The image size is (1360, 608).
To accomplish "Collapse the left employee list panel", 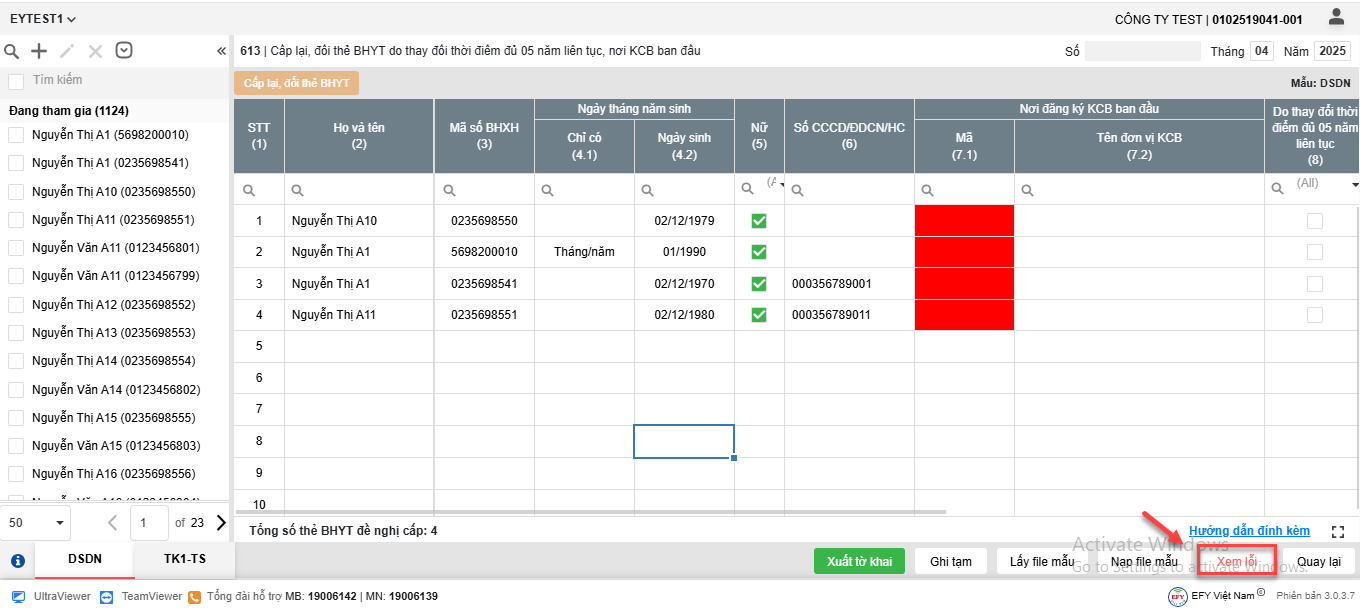I will [221, 51].
